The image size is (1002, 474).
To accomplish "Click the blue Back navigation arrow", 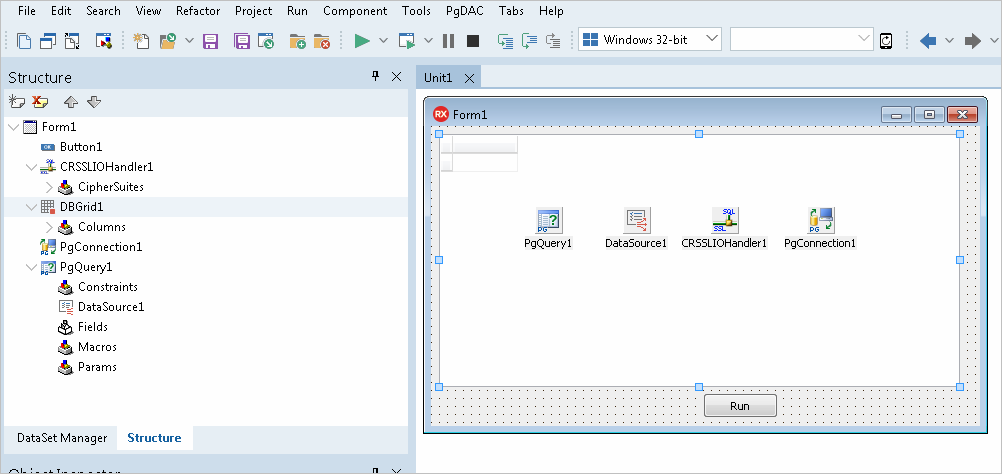I will [x=928, y=42].
